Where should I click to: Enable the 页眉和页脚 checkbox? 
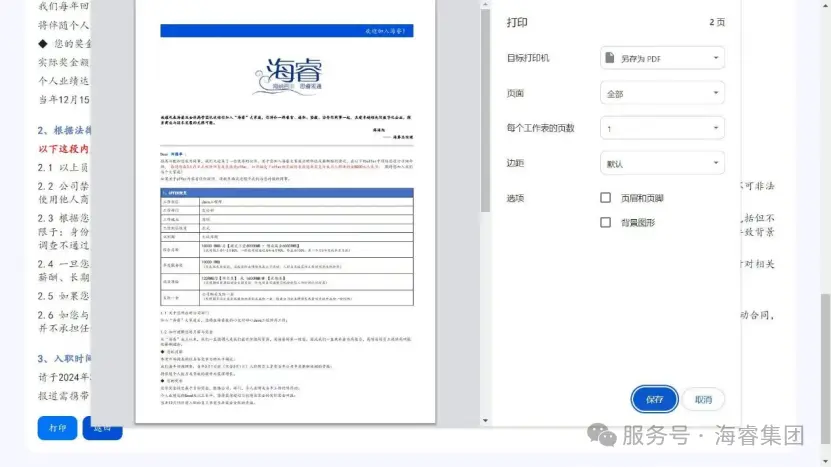pos(605,198)
